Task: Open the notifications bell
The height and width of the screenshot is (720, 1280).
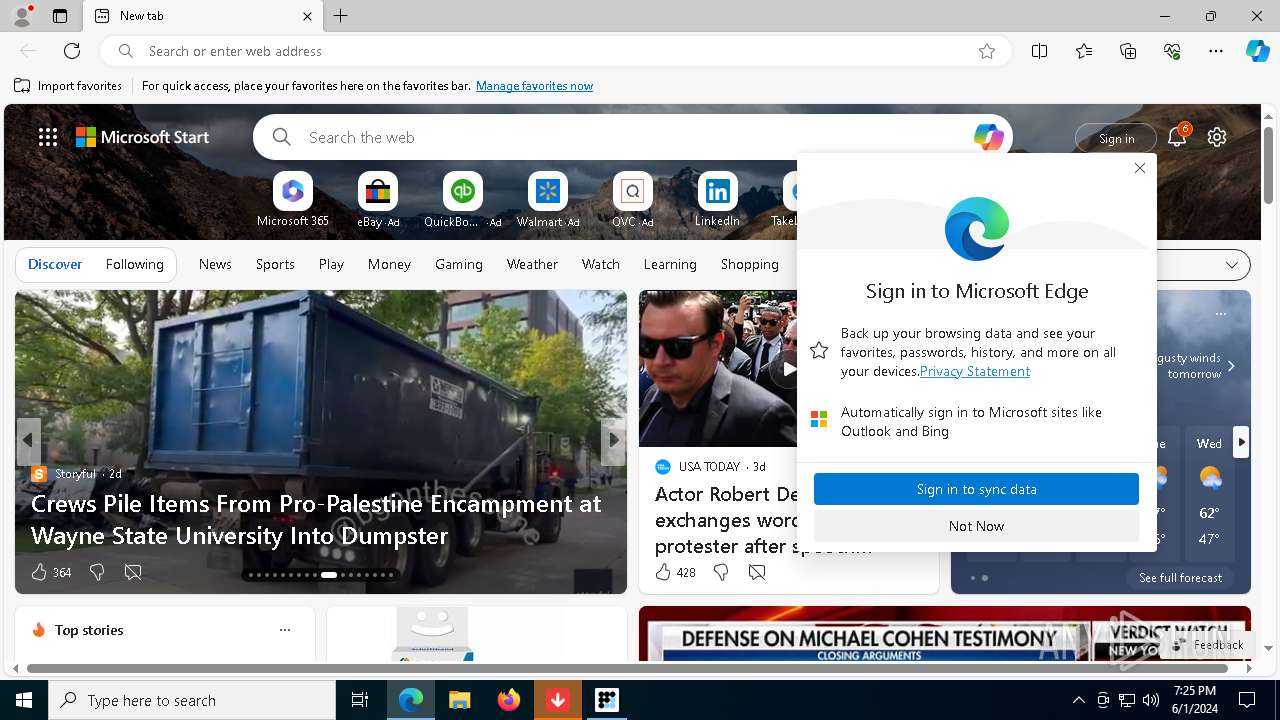Action: [1177, 137]
